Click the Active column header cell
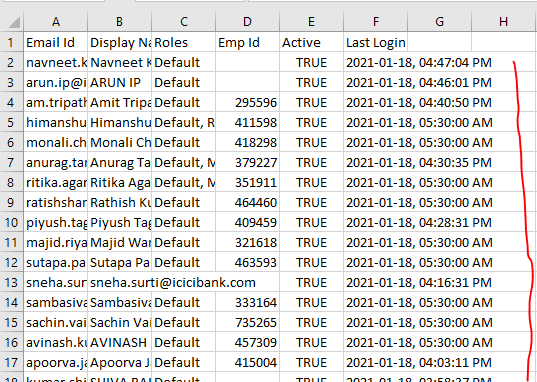Image resolution: width=537 pixels, height=382 pixels. coord(311,42)
